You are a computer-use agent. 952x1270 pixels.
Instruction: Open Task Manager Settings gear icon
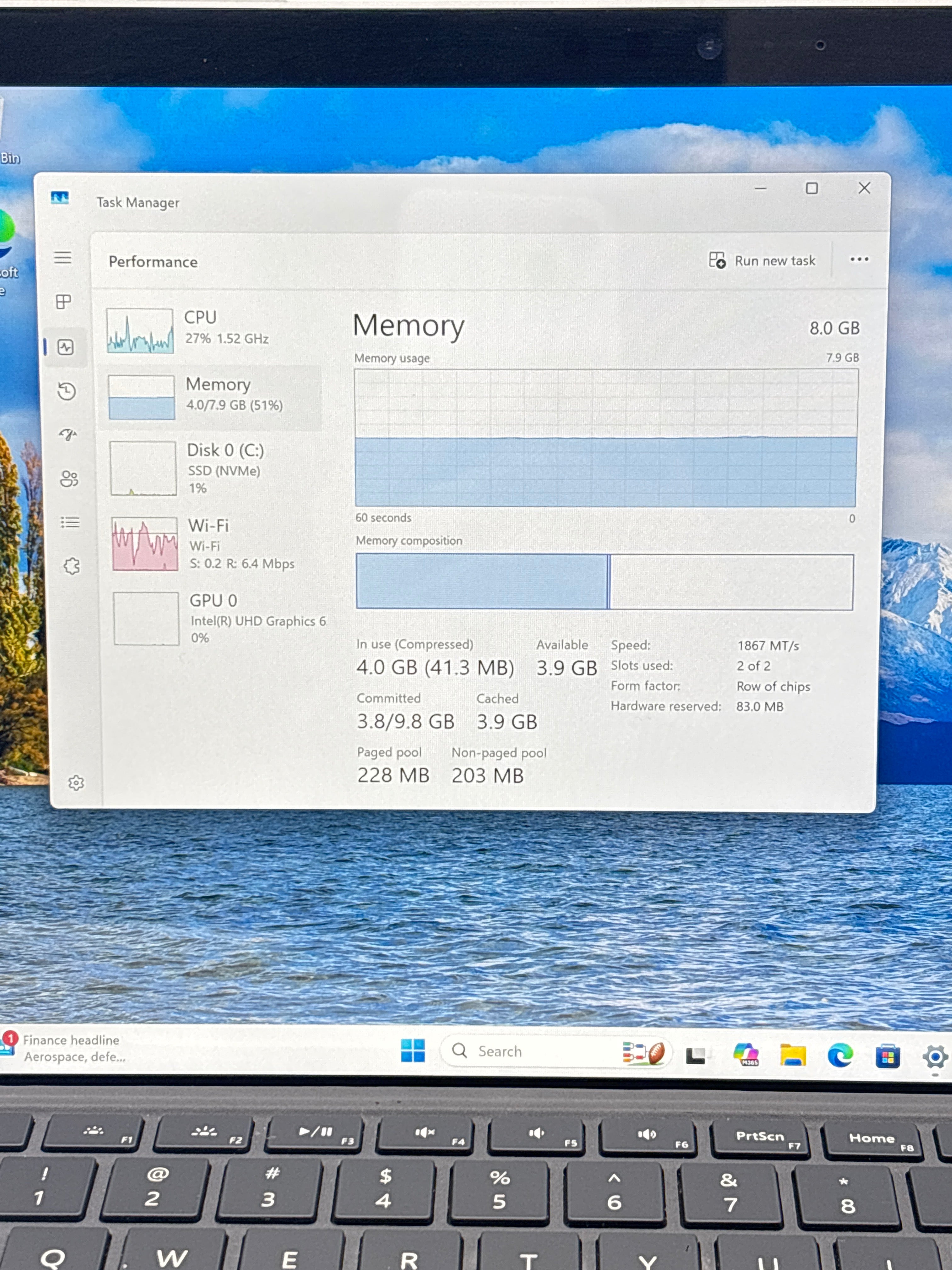[76, 782]
